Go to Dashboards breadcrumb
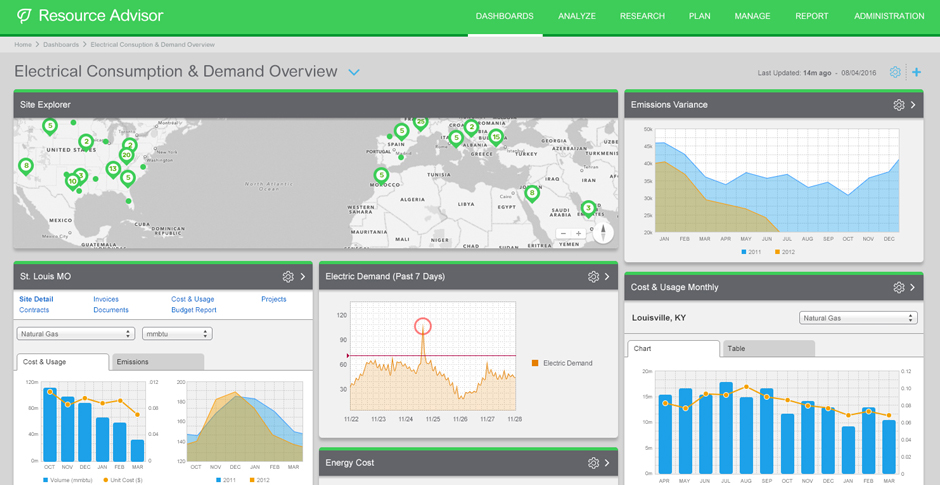940x485 pixels. (61, 44)
